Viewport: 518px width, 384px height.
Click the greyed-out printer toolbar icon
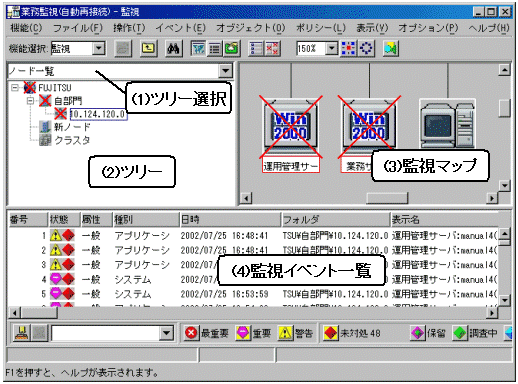pos(123,49)
